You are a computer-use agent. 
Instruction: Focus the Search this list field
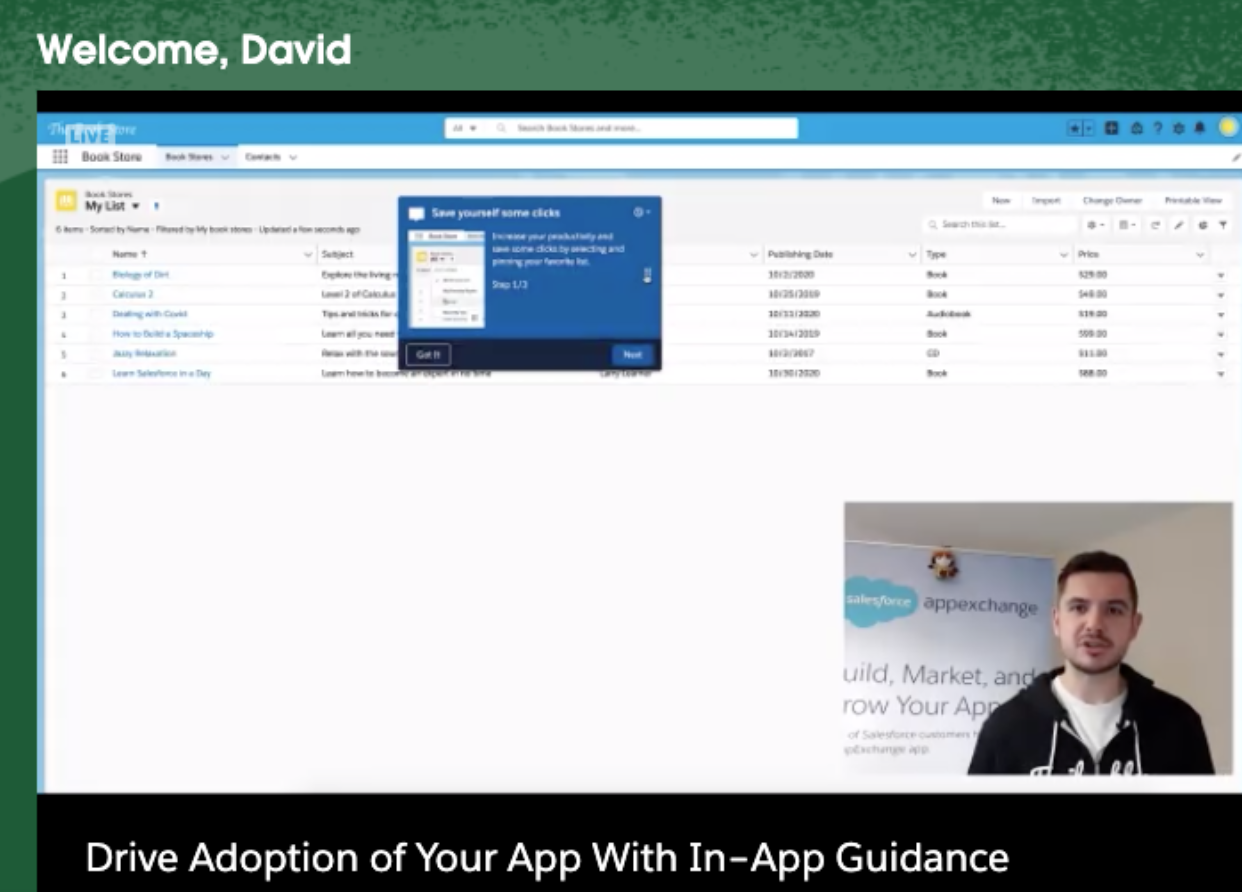click(1000, 225)
